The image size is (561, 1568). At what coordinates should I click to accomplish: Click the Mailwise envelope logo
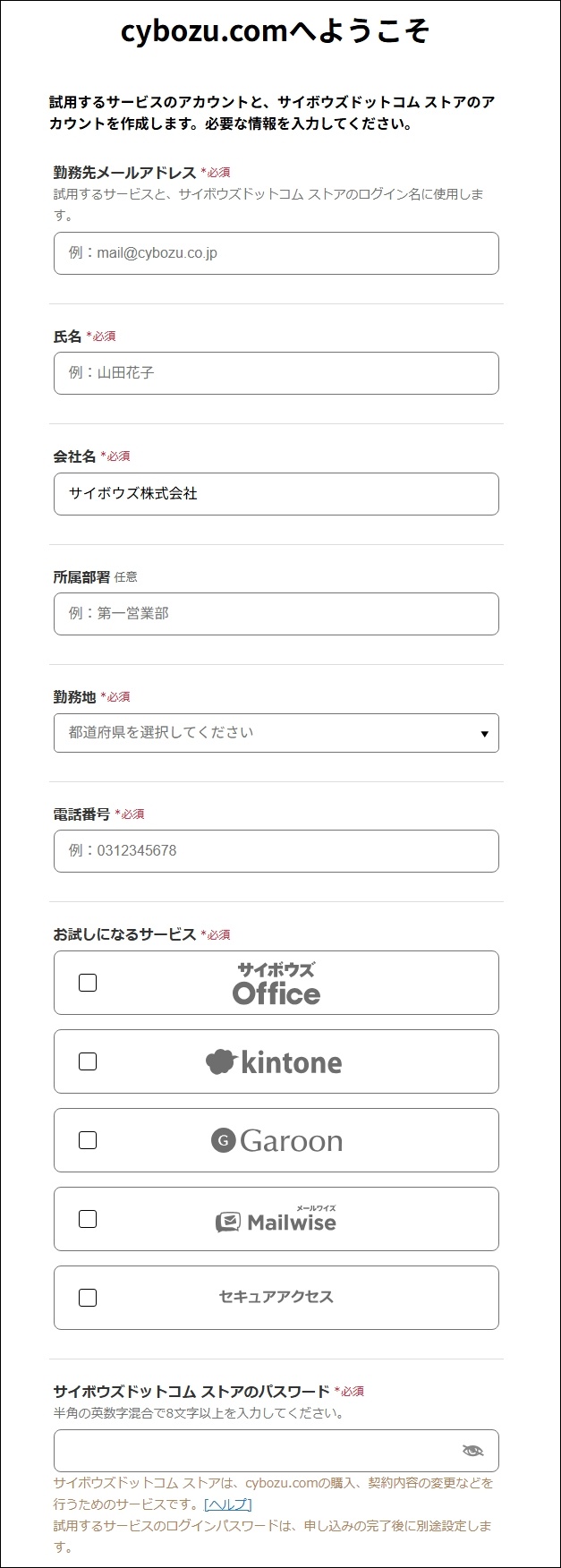click(x=228, y=1222)
